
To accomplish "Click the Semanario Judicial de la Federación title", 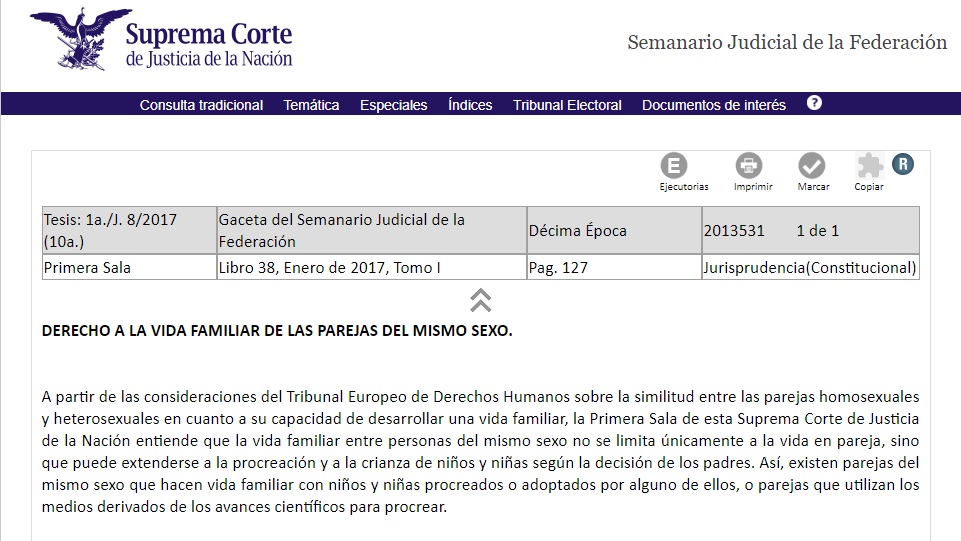I will click(786, 42).
